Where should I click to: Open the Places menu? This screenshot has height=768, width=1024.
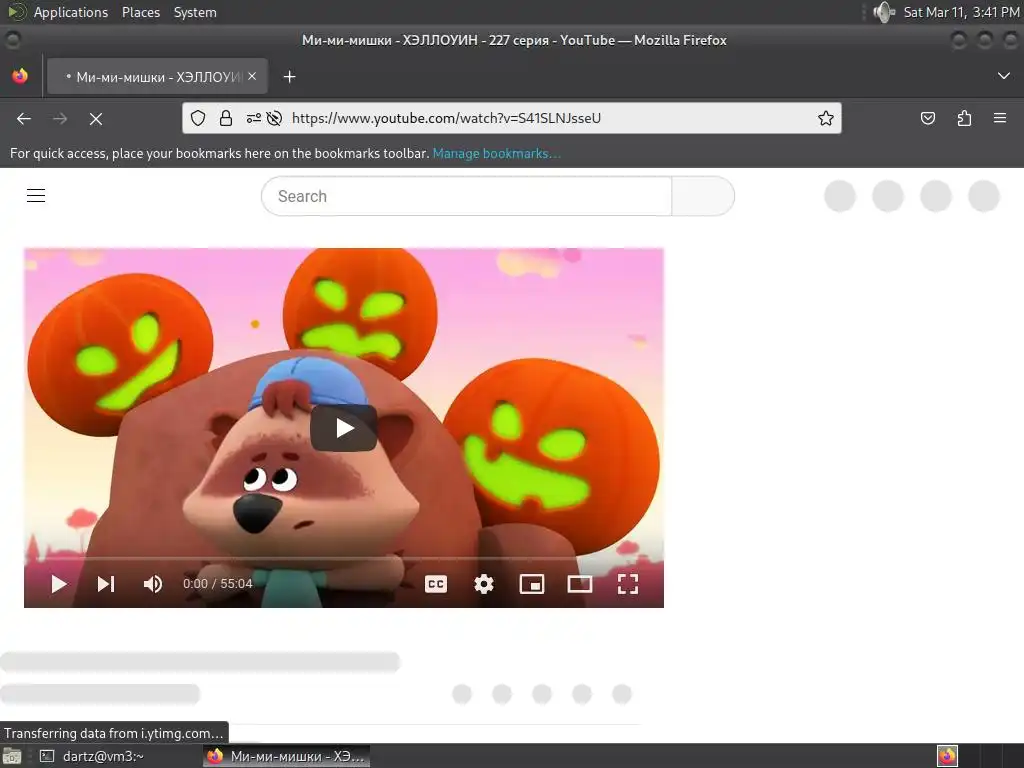tap(141, 12)
